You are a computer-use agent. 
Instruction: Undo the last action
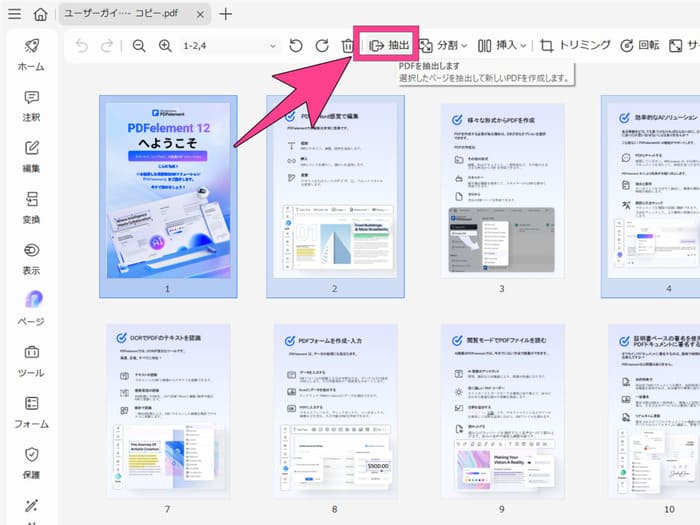pyautogui.click(x=82, y=46)
